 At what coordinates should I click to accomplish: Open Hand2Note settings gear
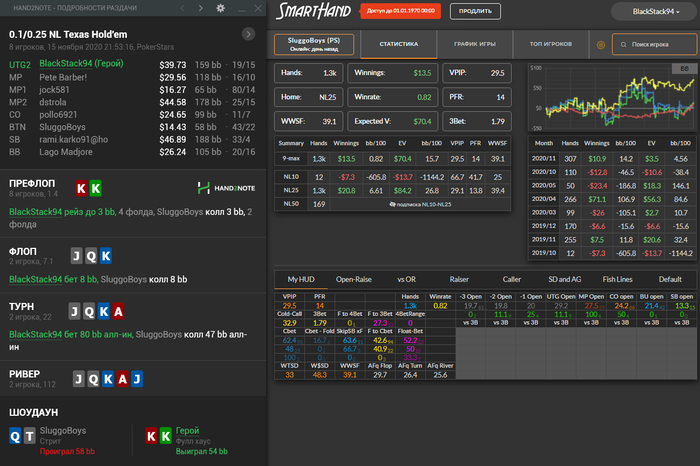220,8
